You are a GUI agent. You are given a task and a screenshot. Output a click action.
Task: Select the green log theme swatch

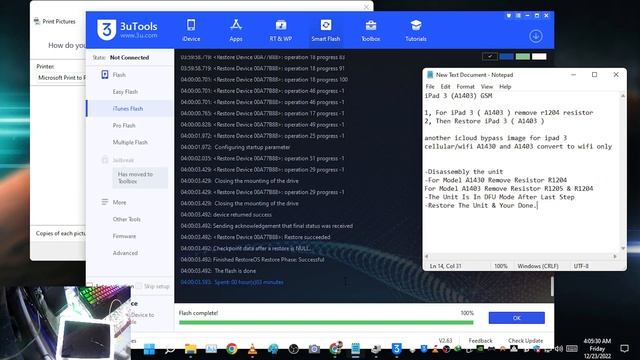tap(522, 56)
